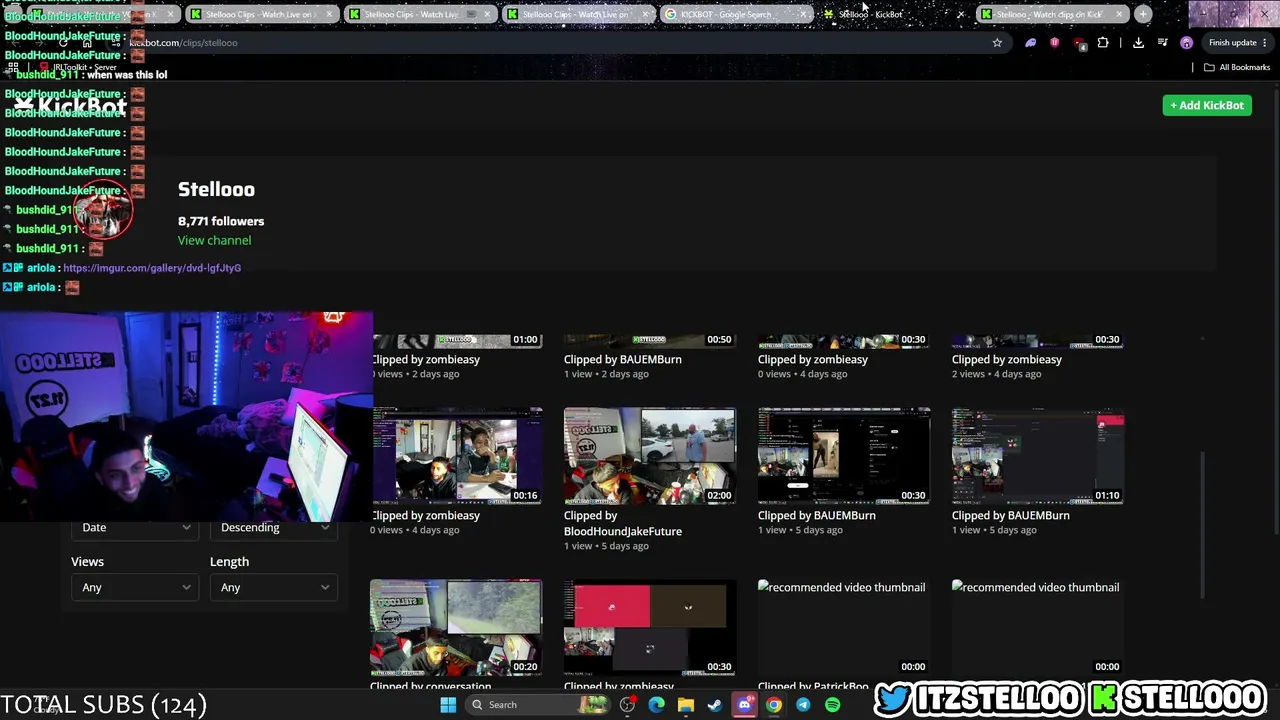Launch Microsoft Edge from the taskbar
Image resolution: width=1280 pixels, height=720 pixels.
(x=656, y=705)
